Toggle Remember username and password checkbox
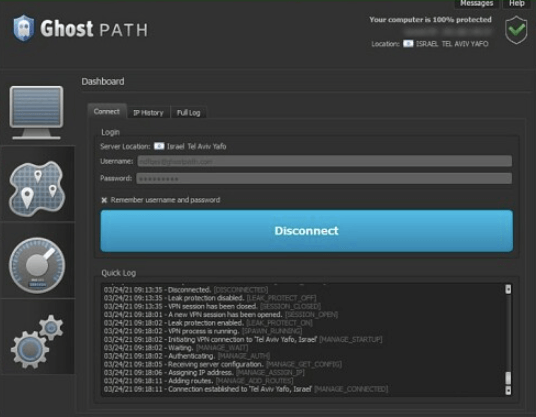The image size is (536, 417). tap(104, 200)
